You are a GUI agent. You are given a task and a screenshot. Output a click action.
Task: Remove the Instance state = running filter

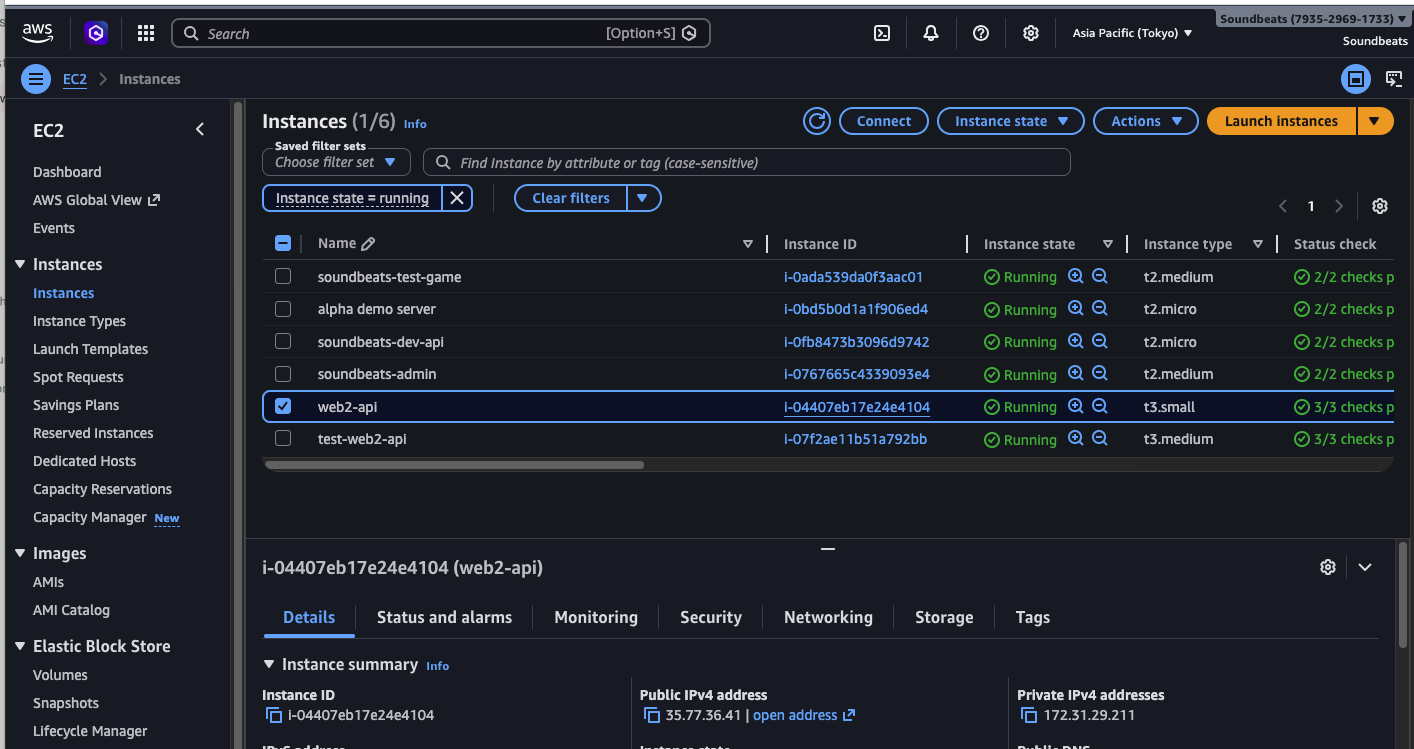(457, 198)
